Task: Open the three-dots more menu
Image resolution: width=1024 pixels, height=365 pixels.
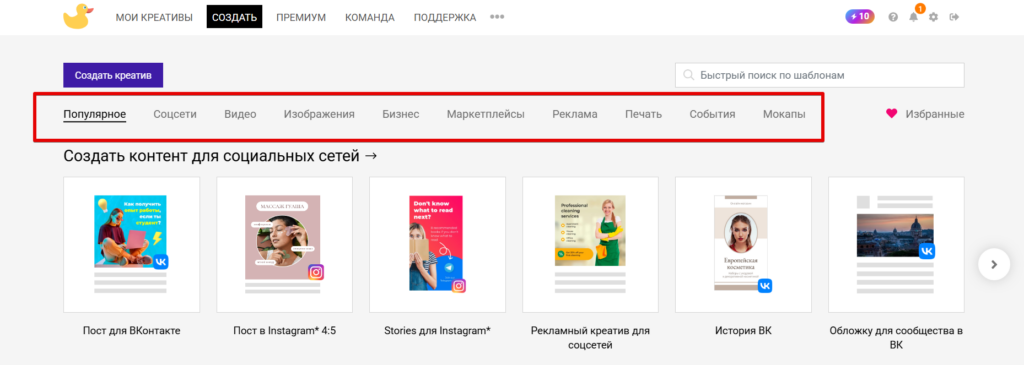Action: (x=497, y=17)
